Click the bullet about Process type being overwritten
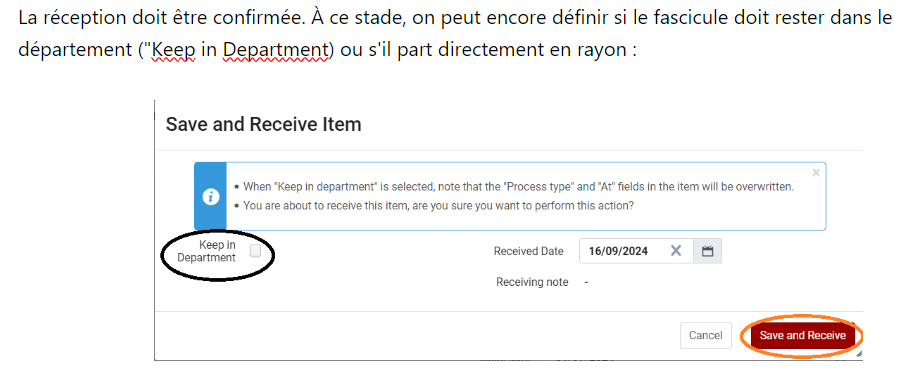Image resolution: width=918 pixels, height=377 pixels. 518,187
